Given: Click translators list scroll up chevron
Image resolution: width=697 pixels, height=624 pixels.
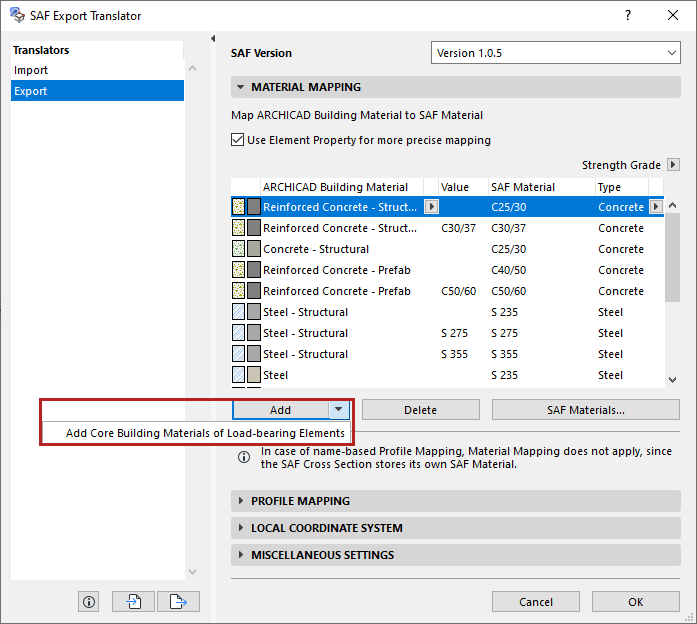Looking at the screenshot, I should 192,68.
